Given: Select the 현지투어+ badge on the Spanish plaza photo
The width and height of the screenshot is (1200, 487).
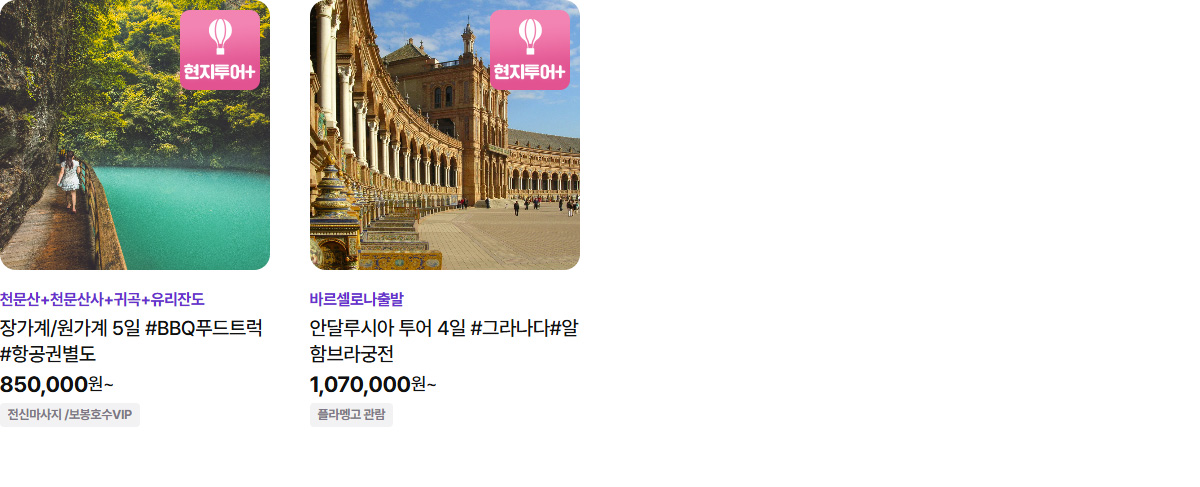Looking at the screenshot, I should (x=530, y=50).
